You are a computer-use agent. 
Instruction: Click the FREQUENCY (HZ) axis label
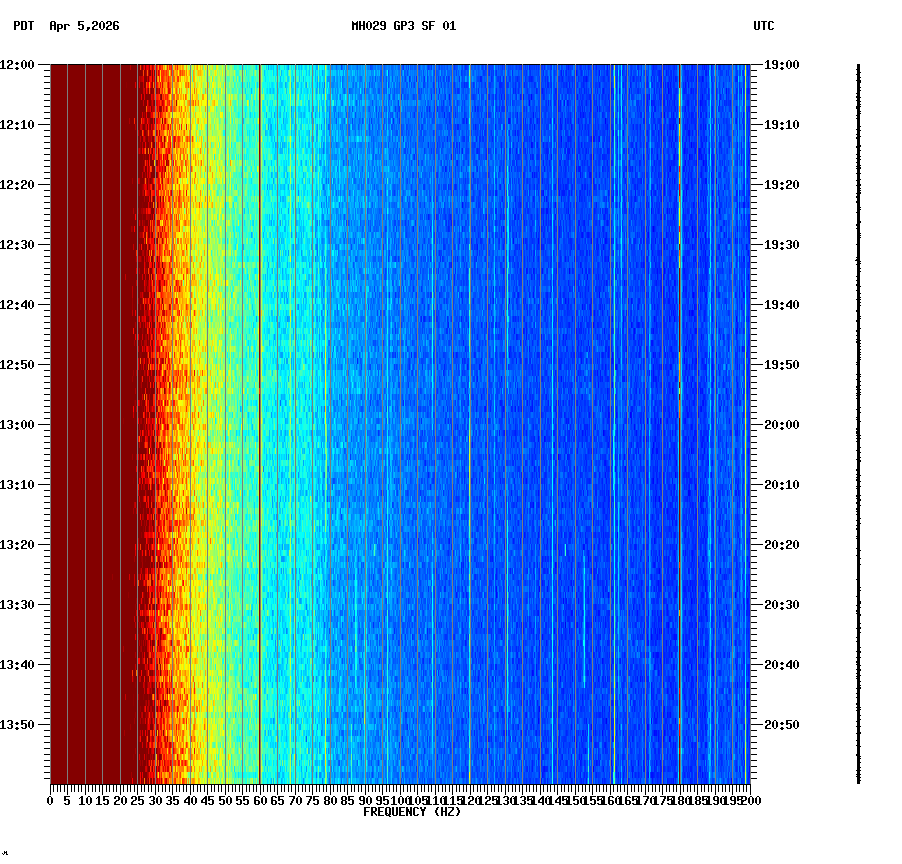coord(412,811)
